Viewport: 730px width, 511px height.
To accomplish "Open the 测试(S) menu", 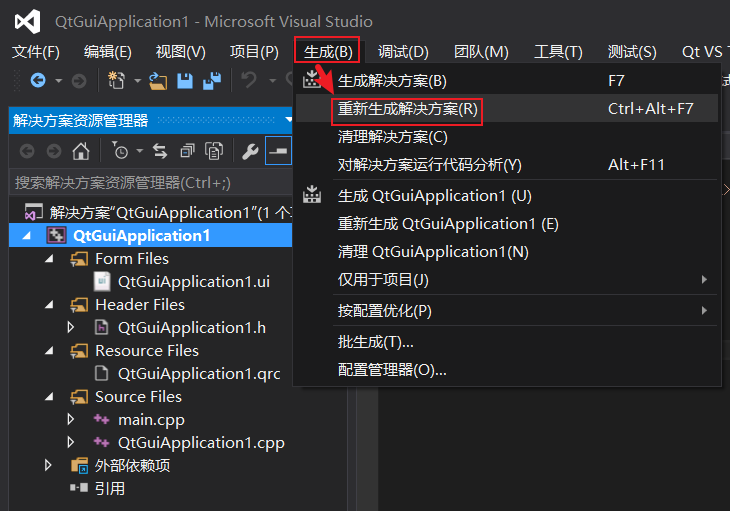I will coord(632,51).
